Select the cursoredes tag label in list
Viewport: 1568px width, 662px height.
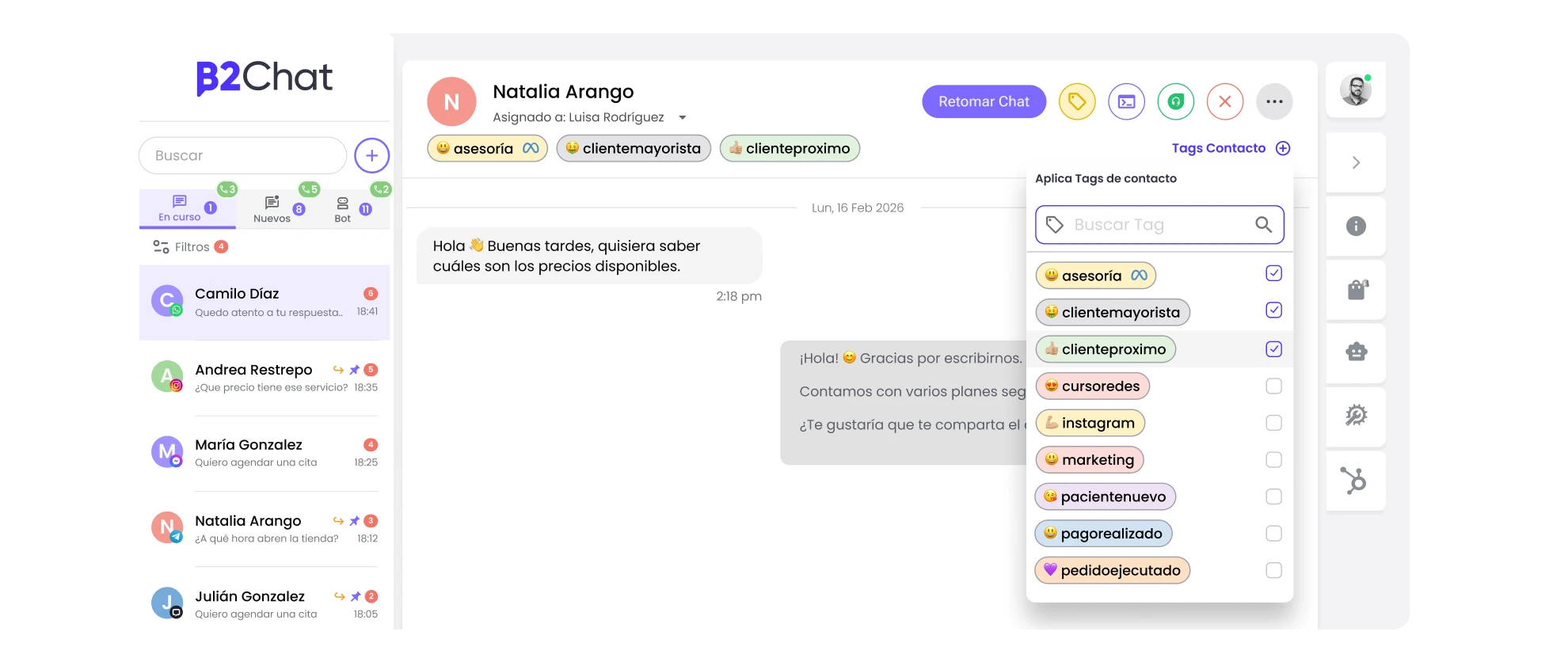click(1092, 386)
